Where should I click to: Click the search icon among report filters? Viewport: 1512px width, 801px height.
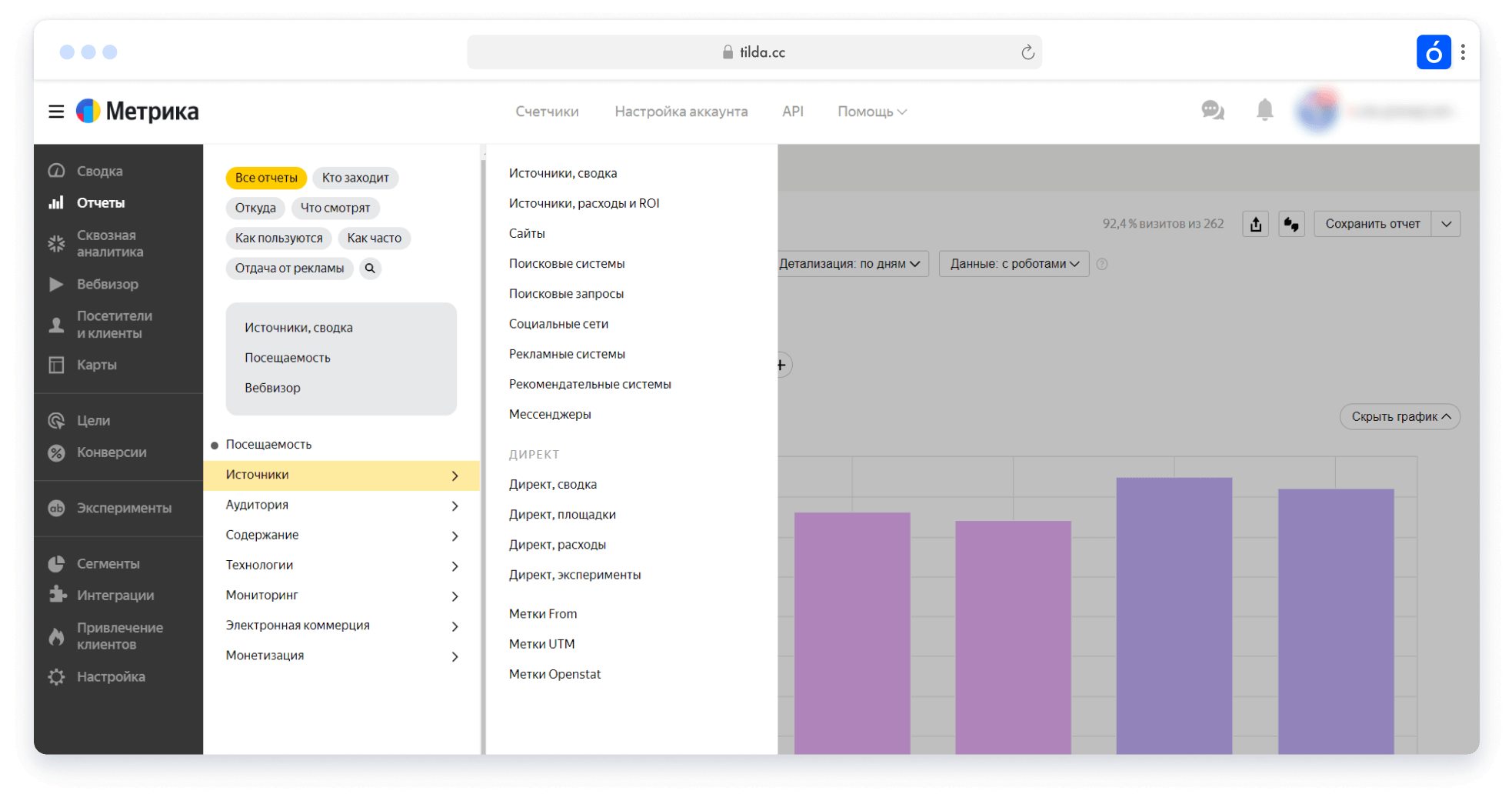tap(370, 269)
